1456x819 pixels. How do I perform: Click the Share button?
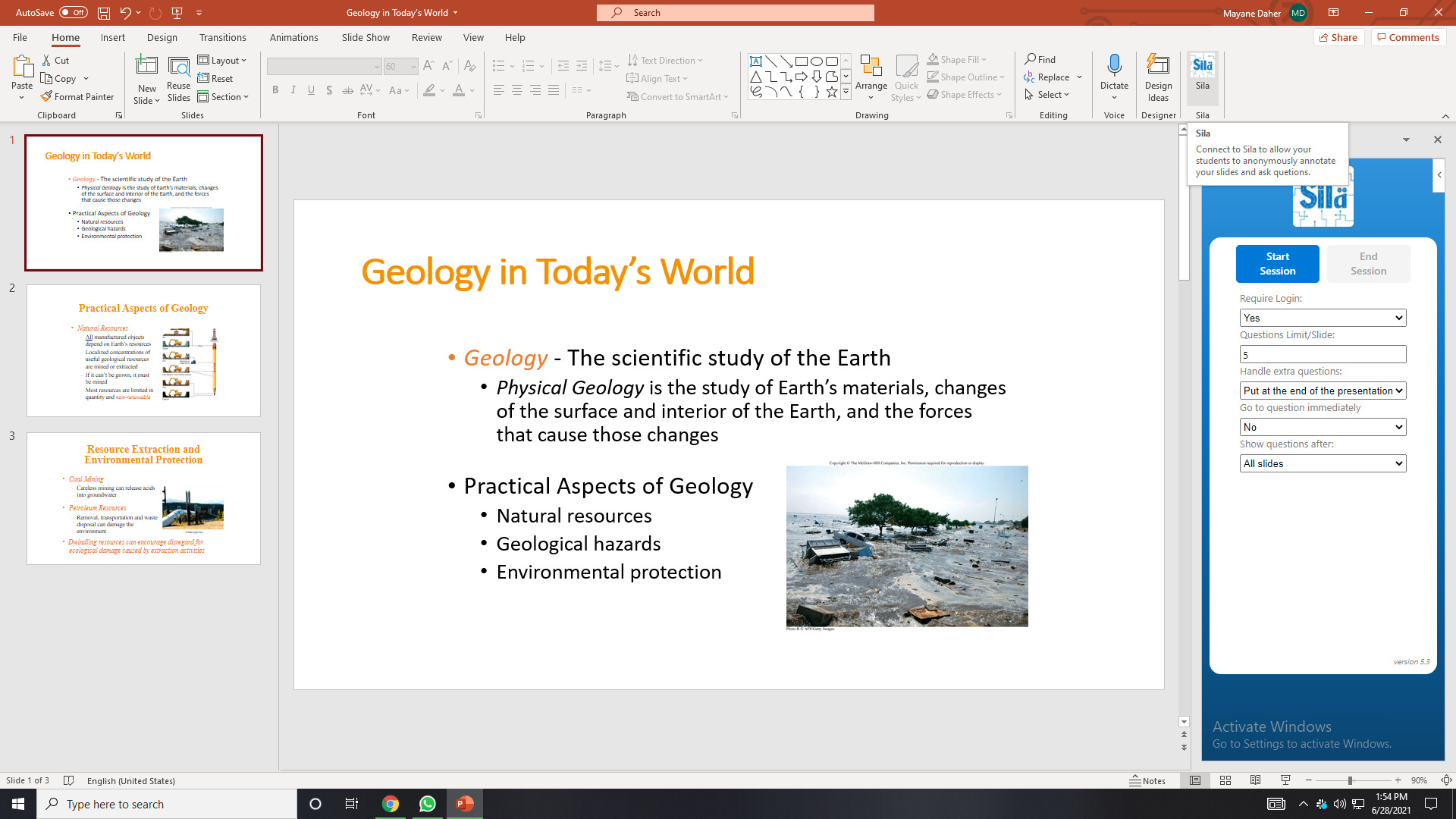pos(1338,37)
